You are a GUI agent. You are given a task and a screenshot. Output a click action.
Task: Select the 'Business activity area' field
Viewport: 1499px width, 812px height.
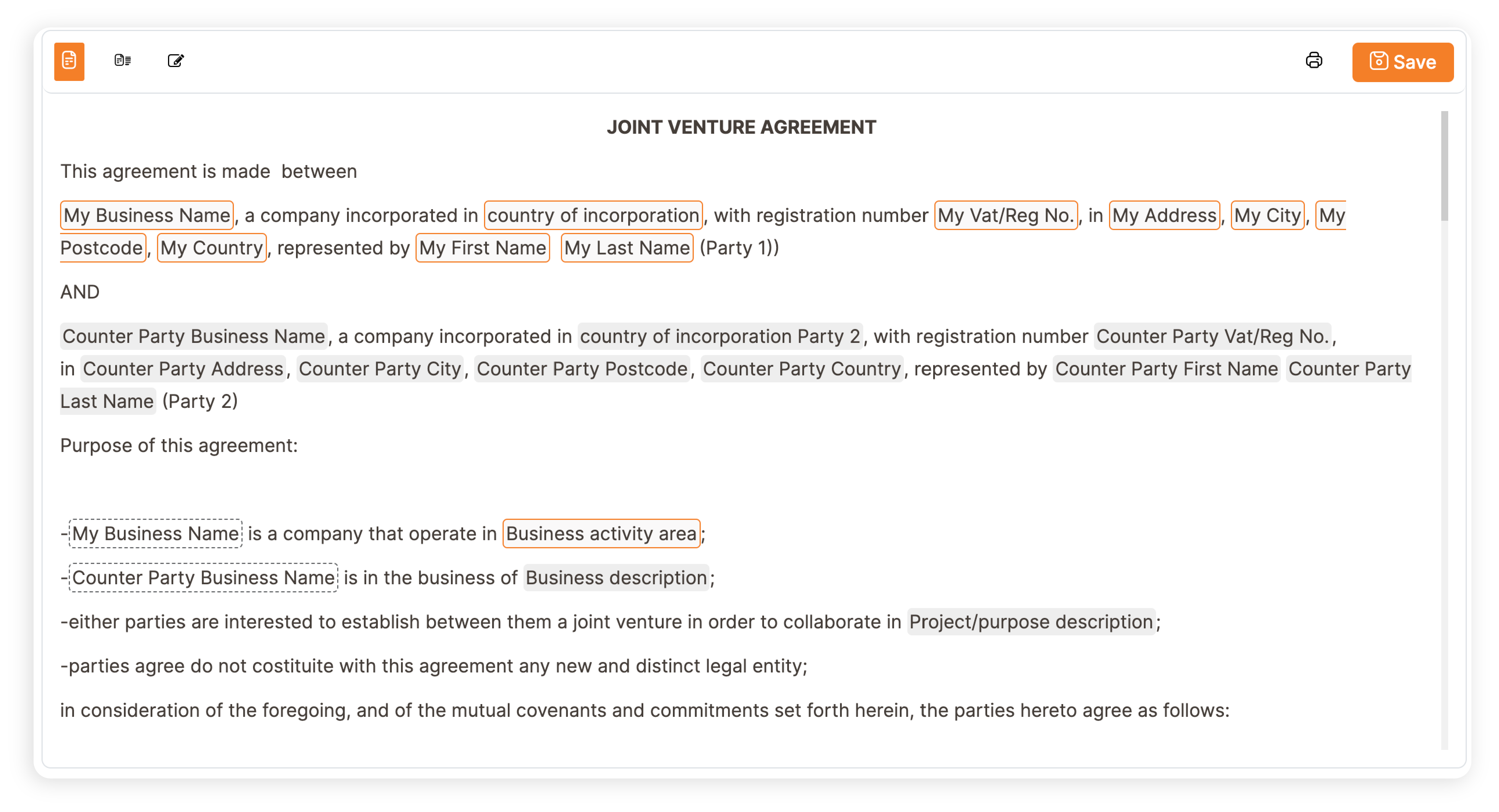(x=601, y=534)
